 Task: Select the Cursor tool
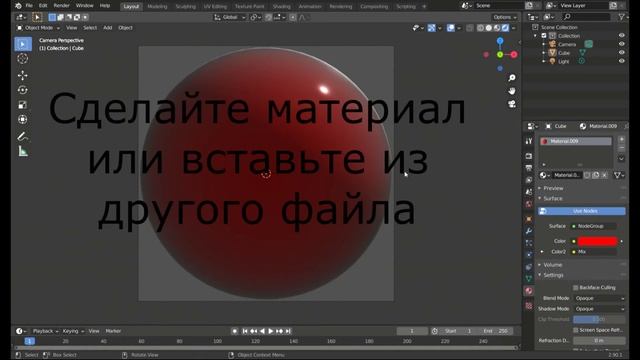coord(23,59)
